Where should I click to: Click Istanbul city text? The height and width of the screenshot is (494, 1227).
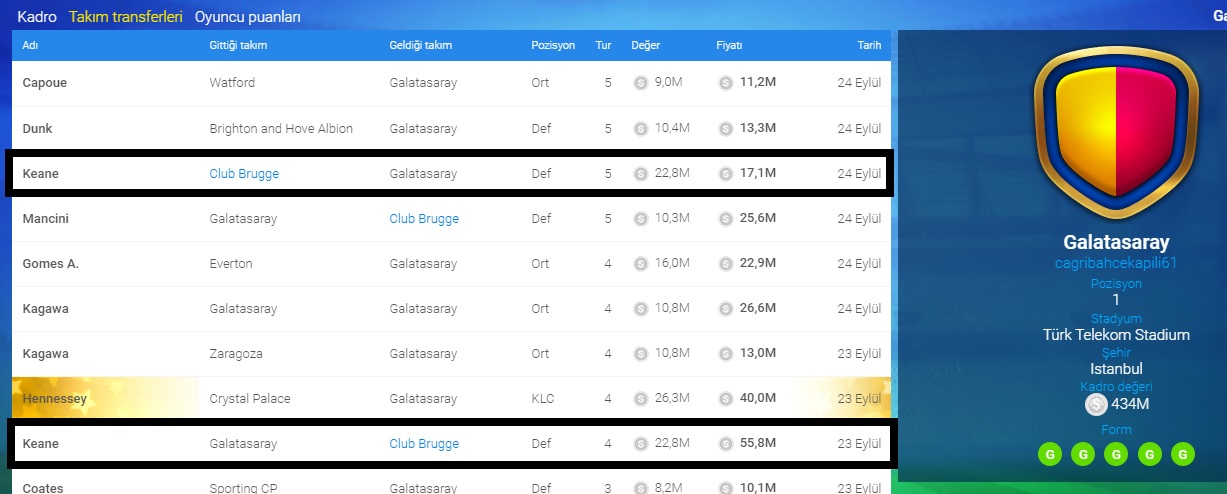[1116, 369]
